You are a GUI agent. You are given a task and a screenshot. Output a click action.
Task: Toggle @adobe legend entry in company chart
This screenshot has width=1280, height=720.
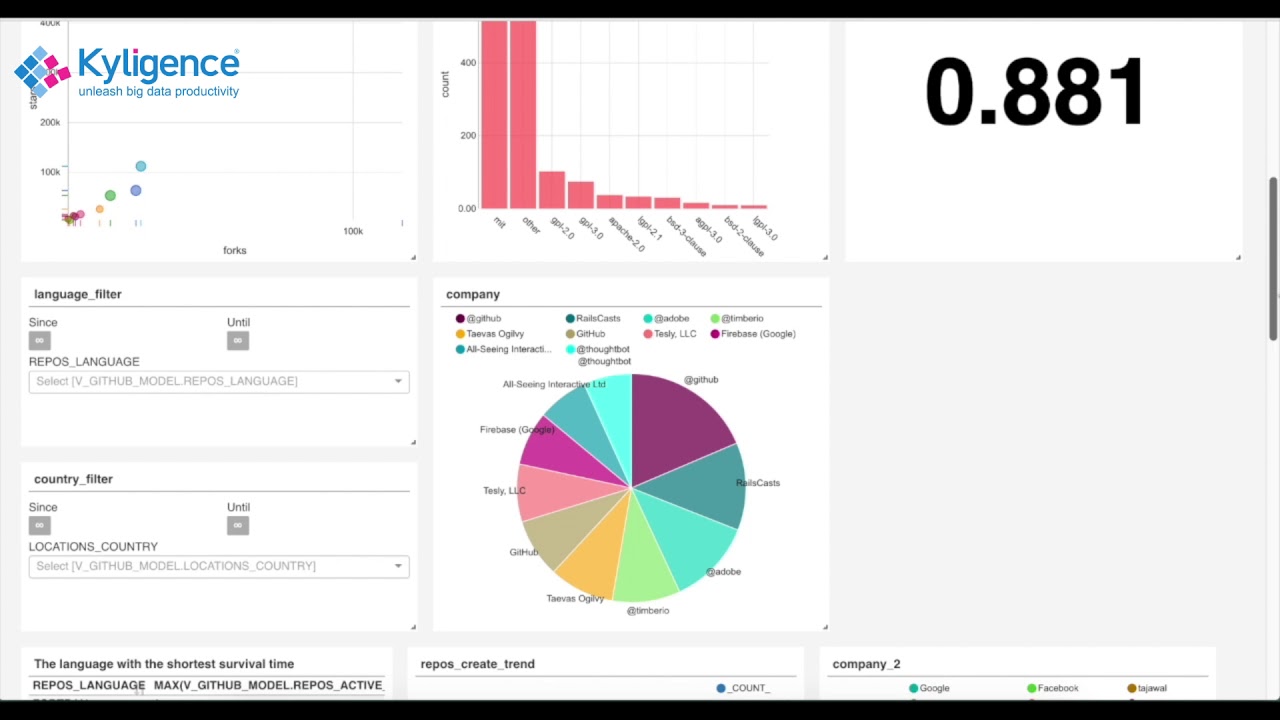click(x=666, y=318)
